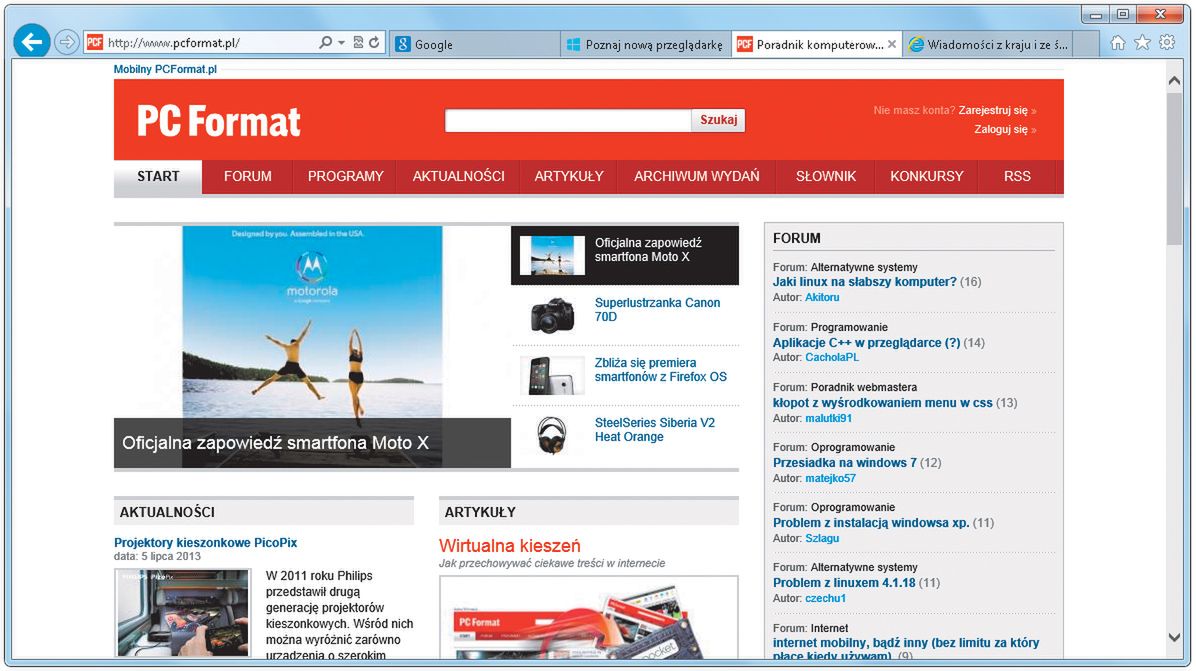Click the PC Format logo
This screenshot has width=1196, height=671.
[x=219, y=121]
